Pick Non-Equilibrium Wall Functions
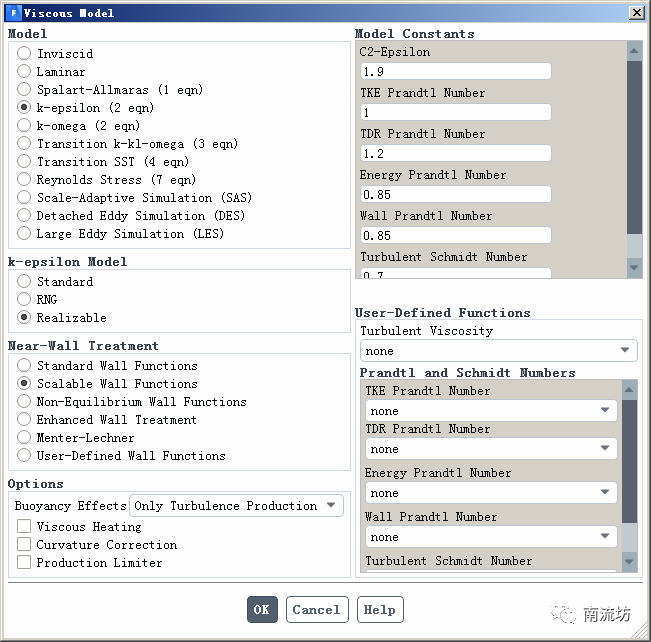This screenshot has height=642, width=651. point(24,401)
